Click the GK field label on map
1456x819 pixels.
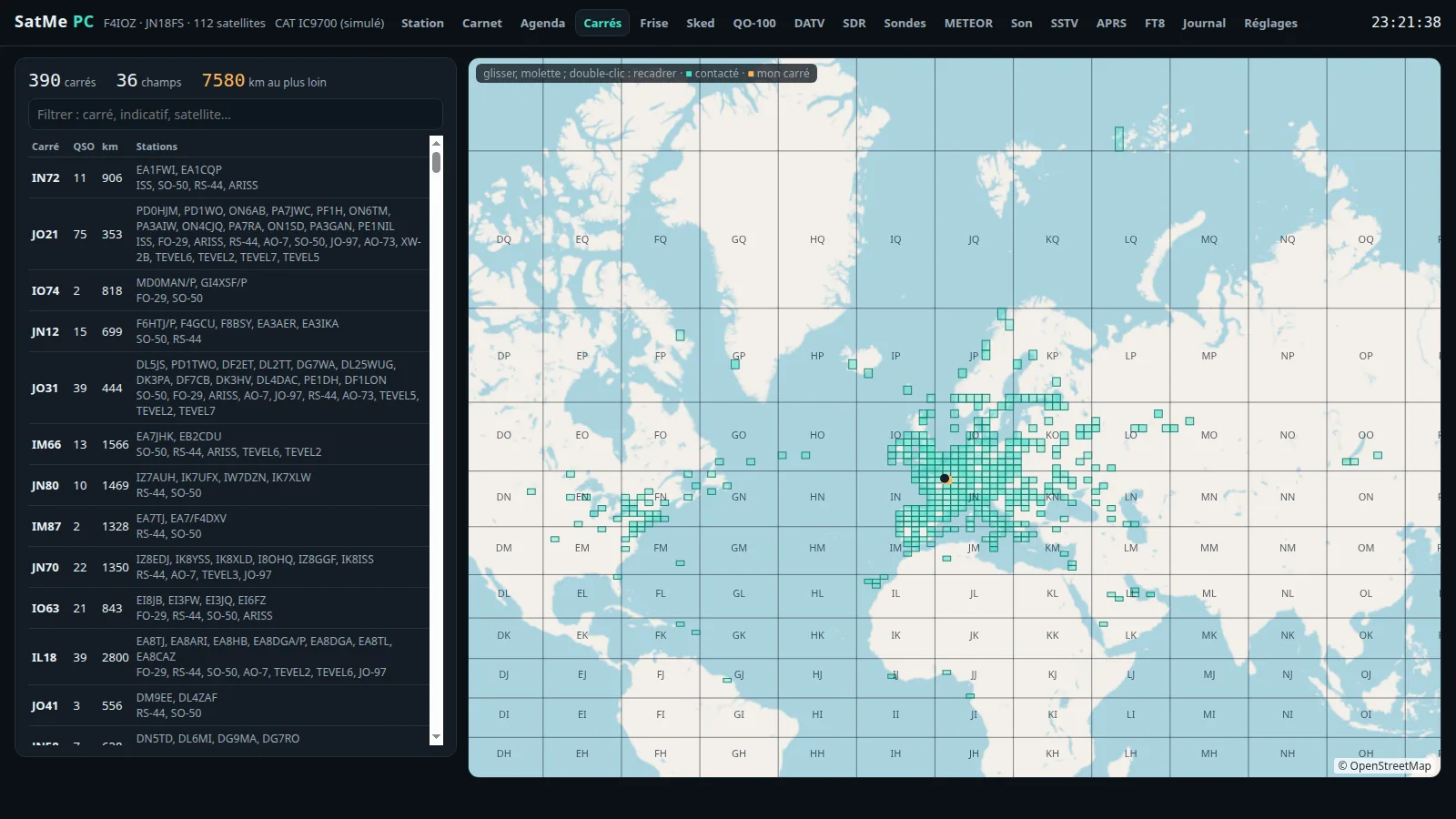click(739, 635)
